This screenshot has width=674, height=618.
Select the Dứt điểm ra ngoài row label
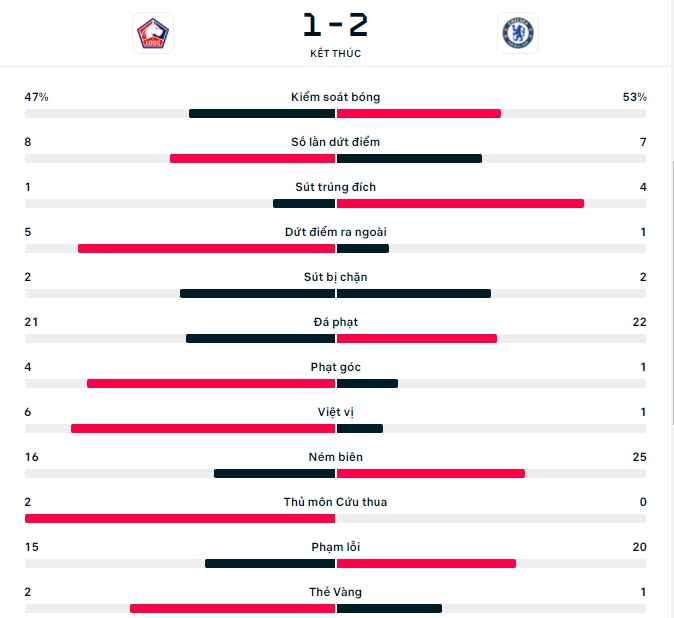coord(335,232)
